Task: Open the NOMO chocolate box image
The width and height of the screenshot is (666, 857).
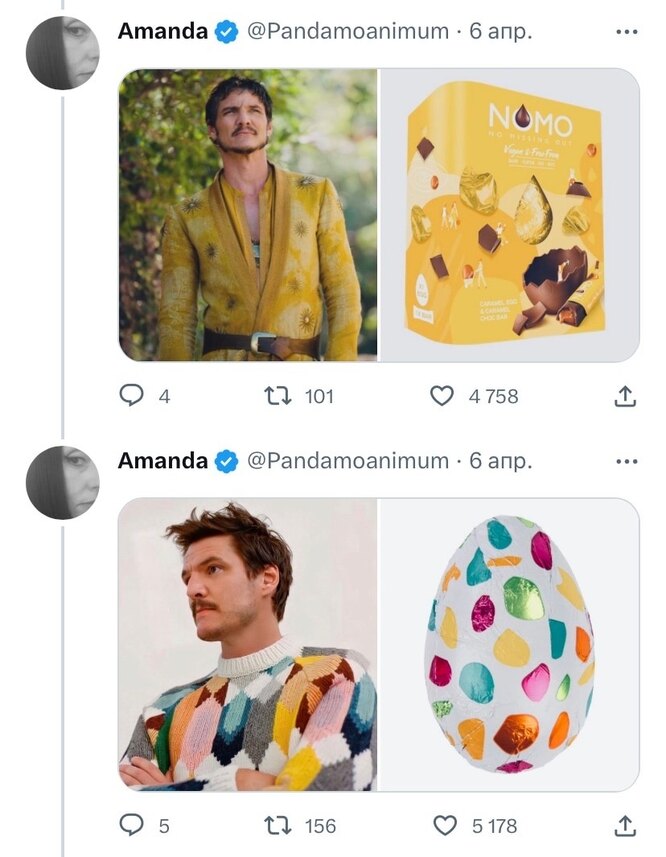Action: [x=510, y=215]
